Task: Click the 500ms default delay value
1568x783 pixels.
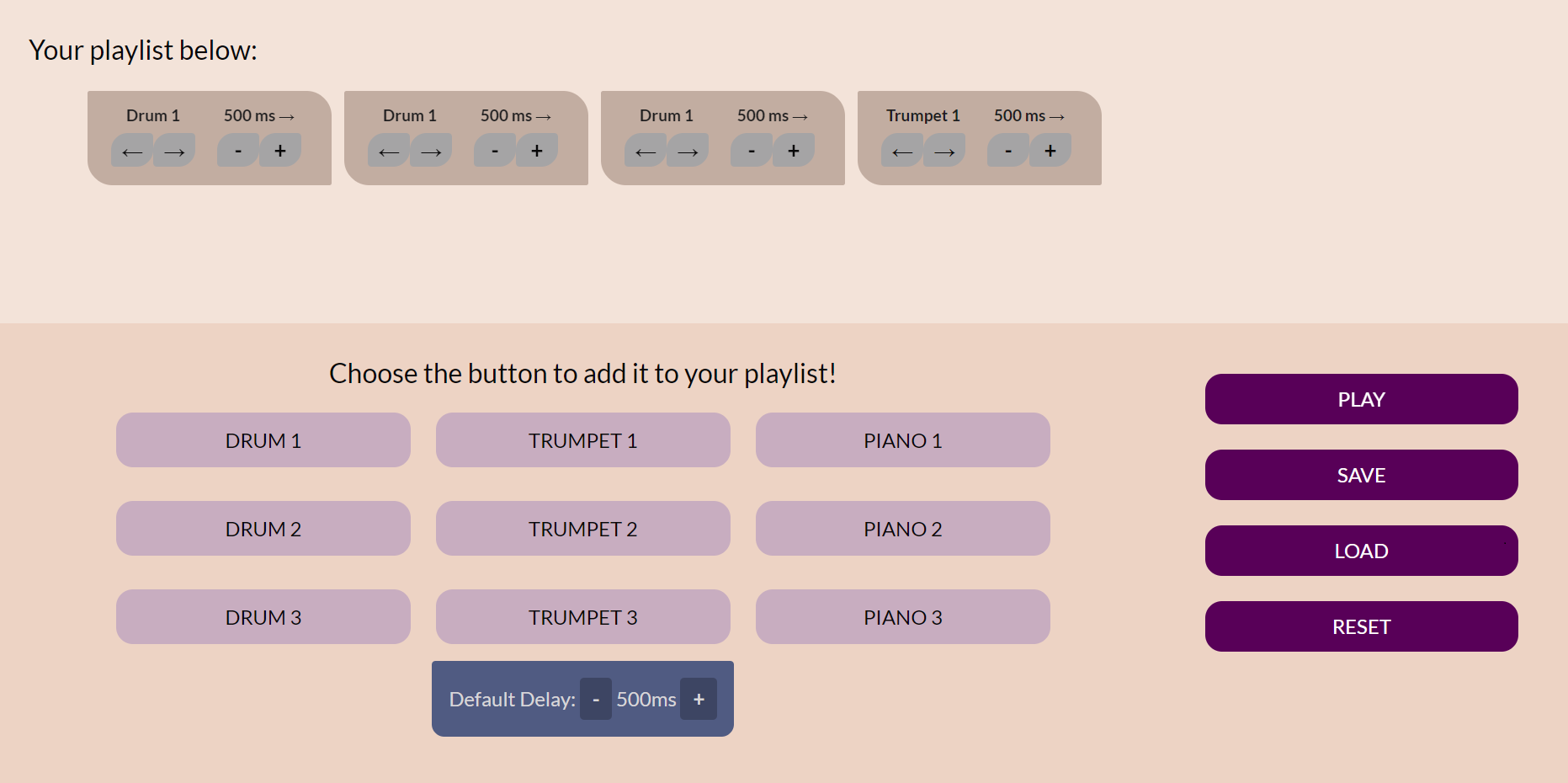Action: coord(646,700)
